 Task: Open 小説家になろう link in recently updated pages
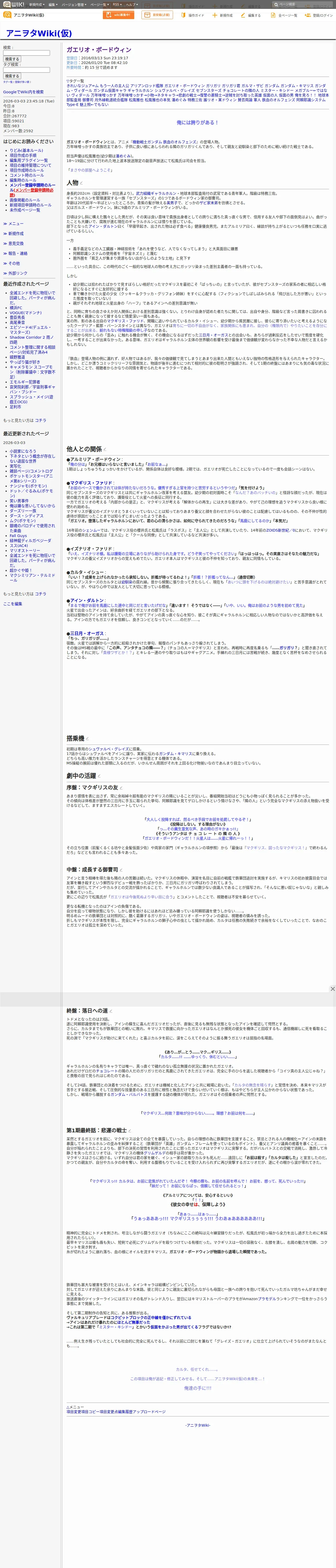(23, 451)
